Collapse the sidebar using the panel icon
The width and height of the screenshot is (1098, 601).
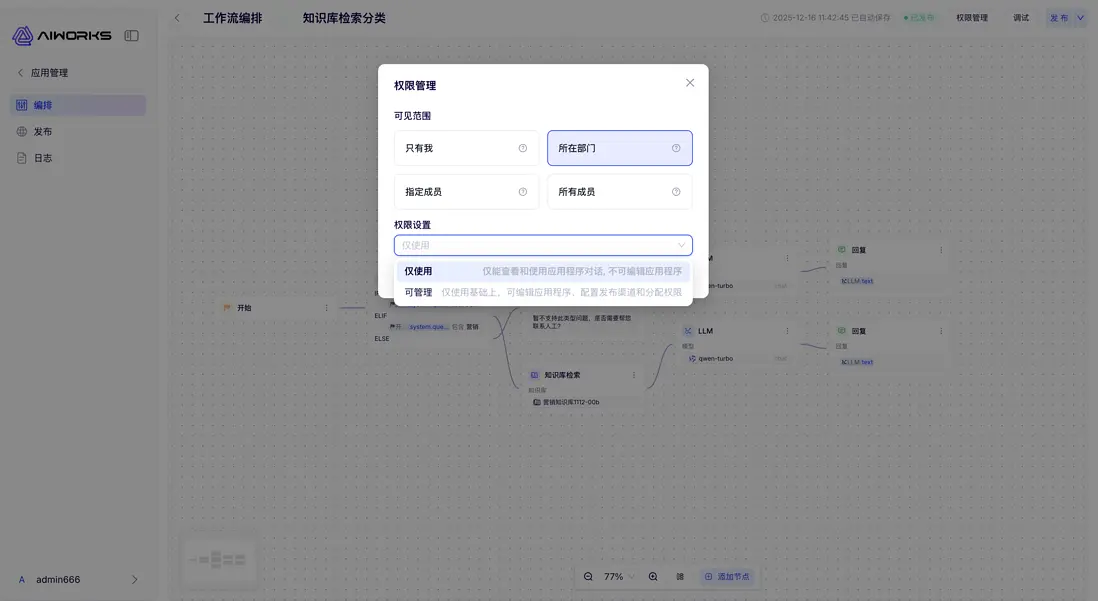[131, 33]
